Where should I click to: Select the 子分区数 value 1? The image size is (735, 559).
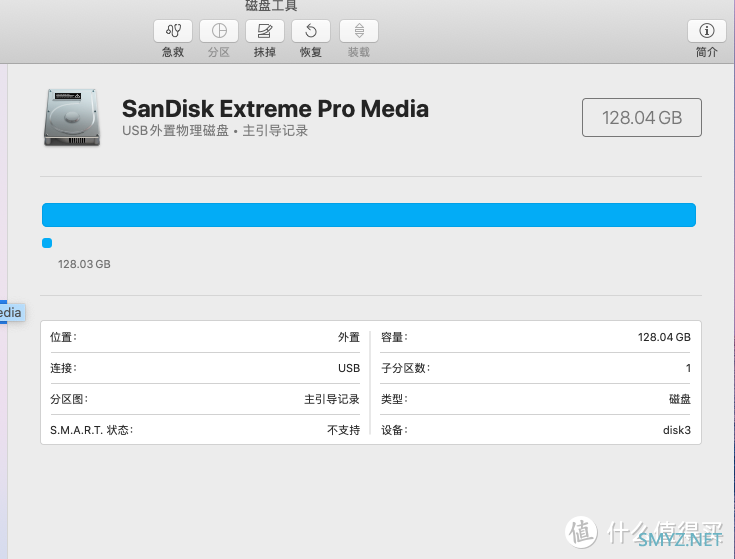tap(688, 368)
